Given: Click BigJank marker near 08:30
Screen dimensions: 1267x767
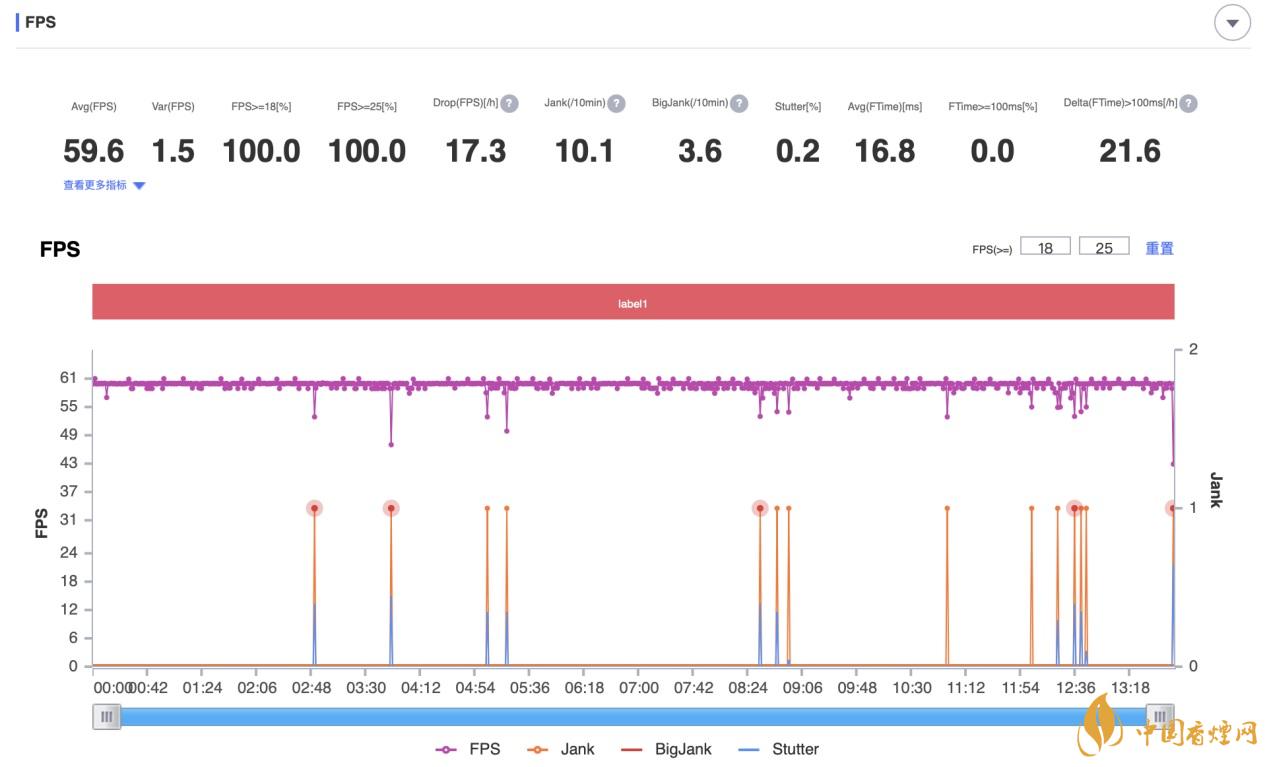Looking at the screenshot, I should click(760, 508).
